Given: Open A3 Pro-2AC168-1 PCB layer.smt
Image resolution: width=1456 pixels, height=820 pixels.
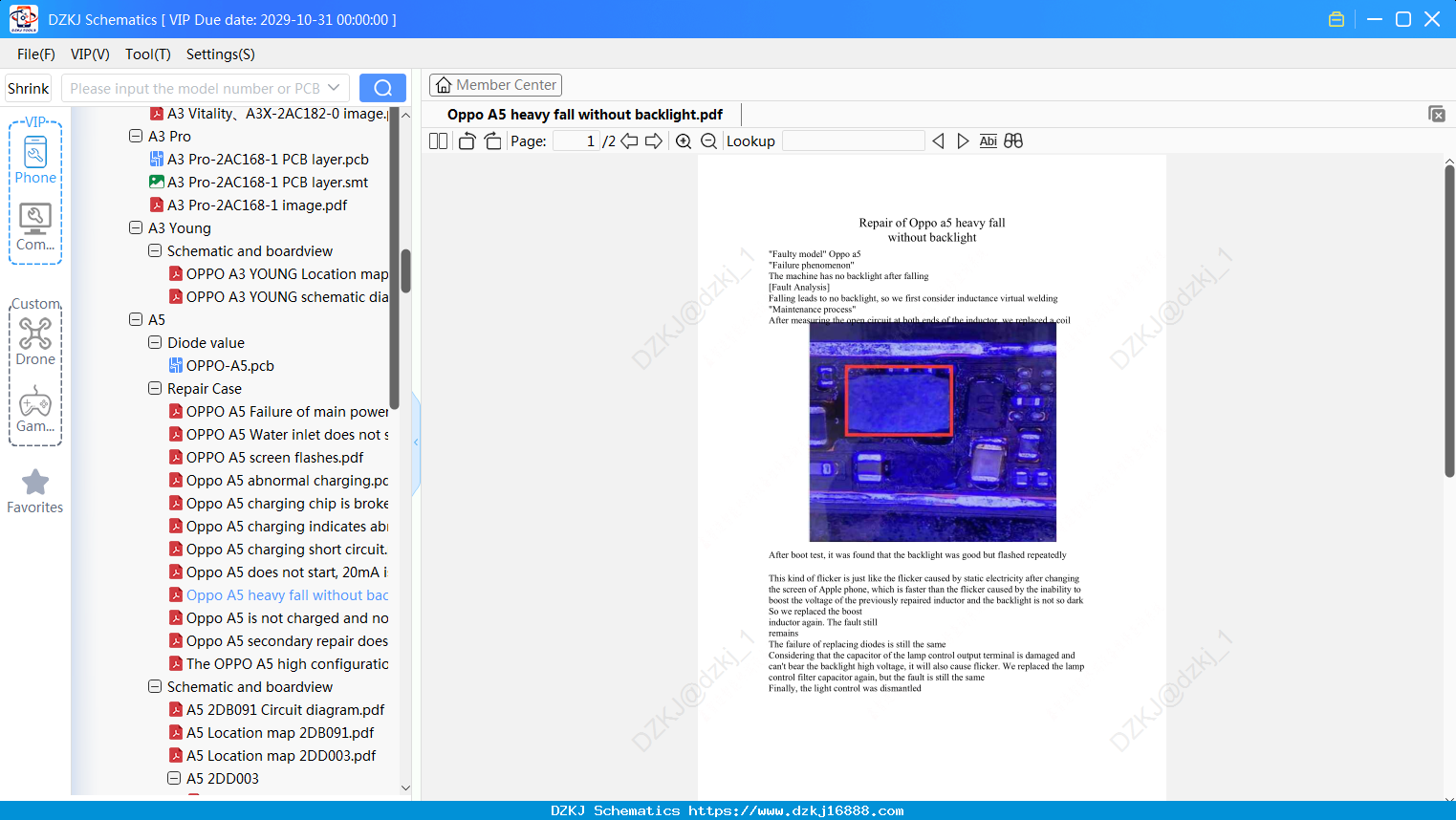Looking at the screenshot, I should [258, 182].
